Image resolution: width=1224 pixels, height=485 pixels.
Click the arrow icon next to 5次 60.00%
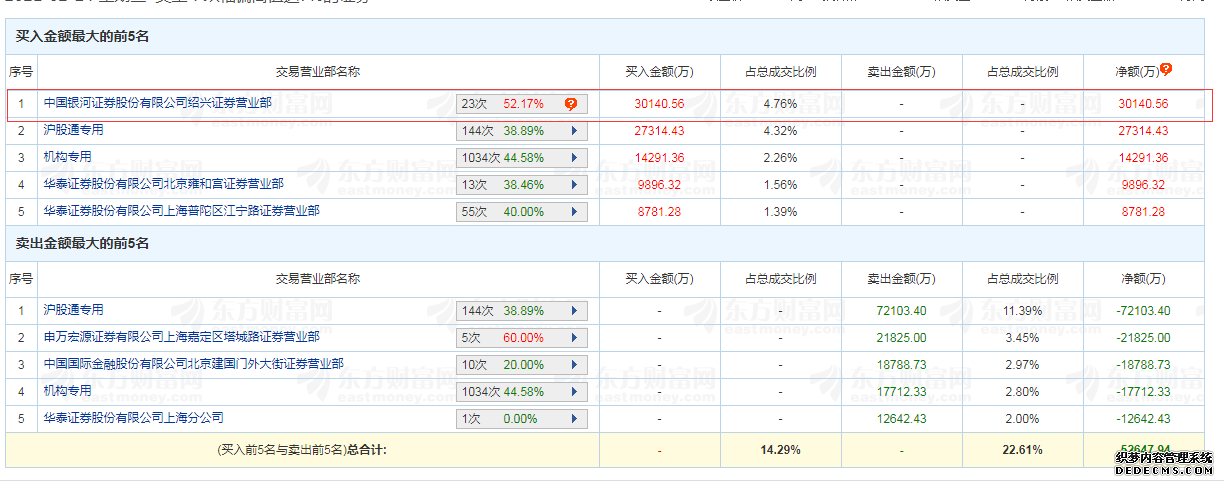(574, 338)
